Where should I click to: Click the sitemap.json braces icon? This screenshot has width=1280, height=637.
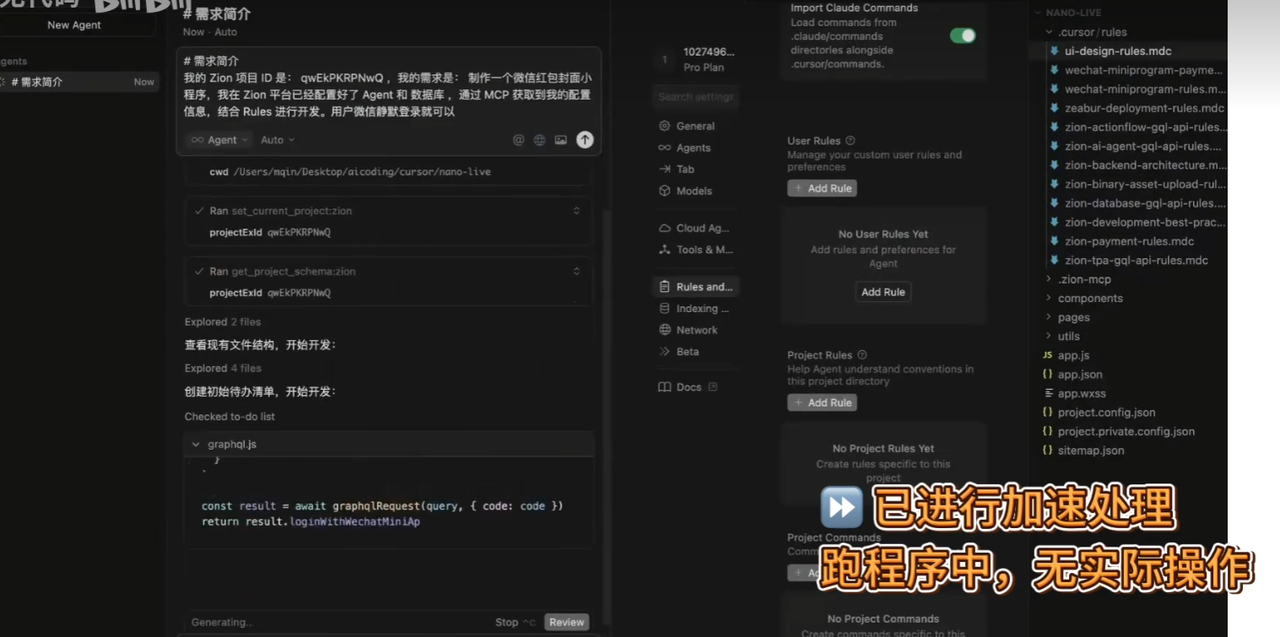point(1047,450)
